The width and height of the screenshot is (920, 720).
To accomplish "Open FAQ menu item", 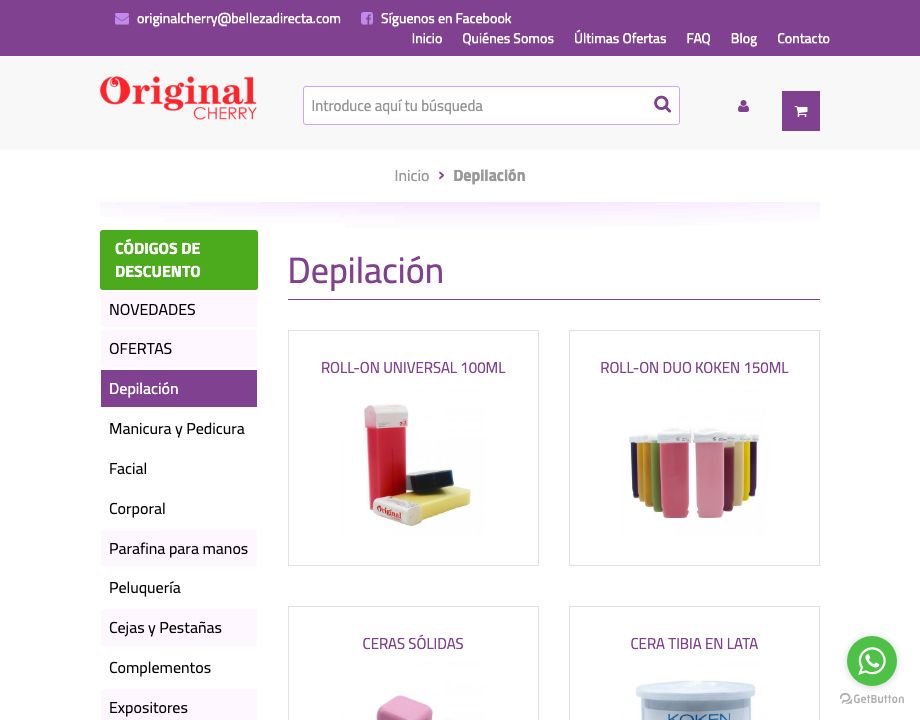I will pyautogui.click(x=698, y=39).
